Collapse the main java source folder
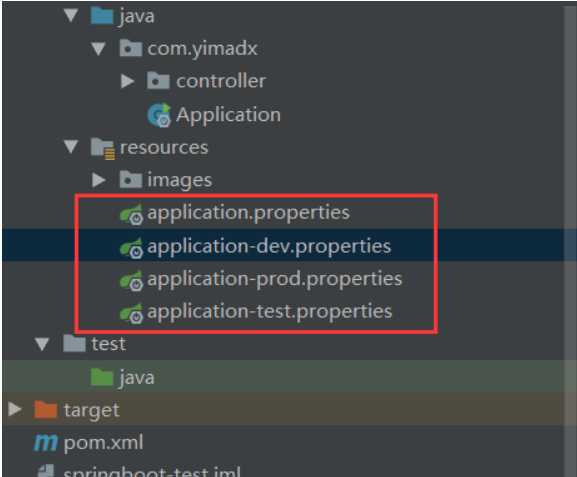Viewport: 577px width, 477px height. (71, 15)
